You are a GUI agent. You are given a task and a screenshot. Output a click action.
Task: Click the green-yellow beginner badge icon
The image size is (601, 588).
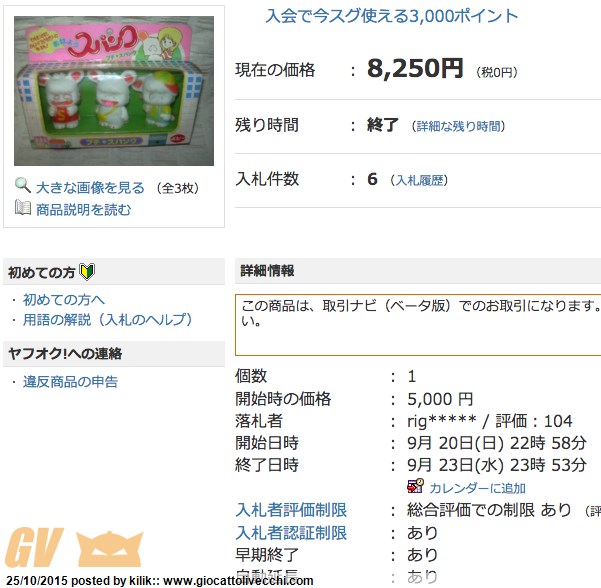[x=87, y=272]
